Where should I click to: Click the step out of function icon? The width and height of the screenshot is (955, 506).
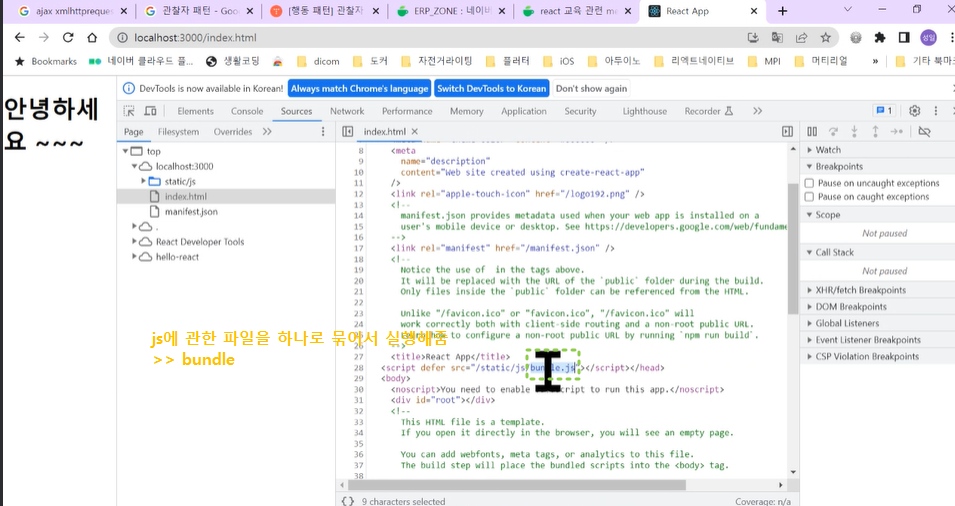point(875,132)
